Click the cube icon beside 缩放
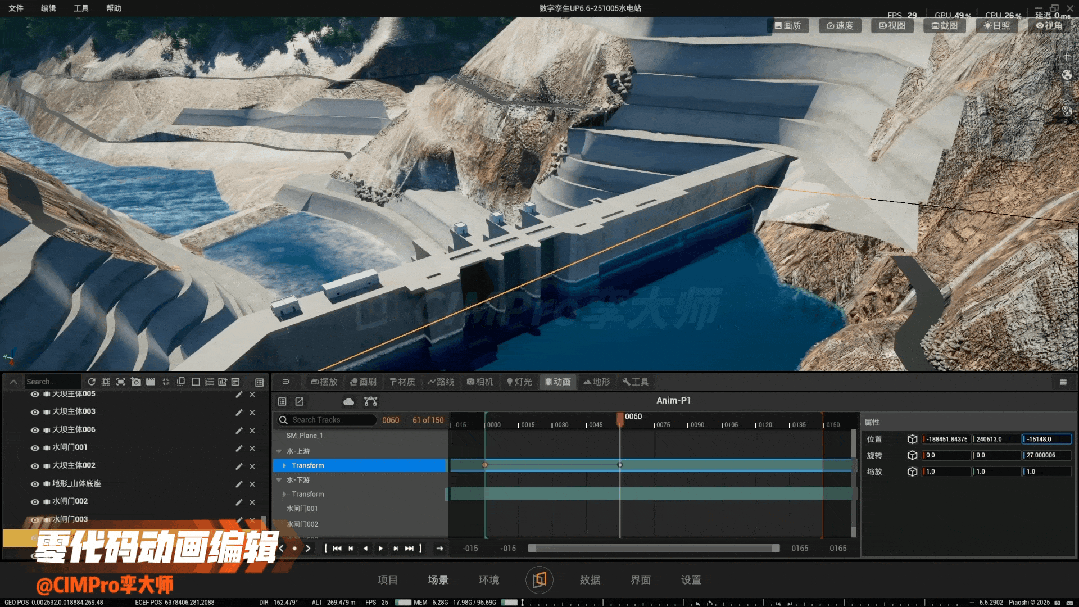The width and height of the screenshot is (1079, 607). pos(912,471)
